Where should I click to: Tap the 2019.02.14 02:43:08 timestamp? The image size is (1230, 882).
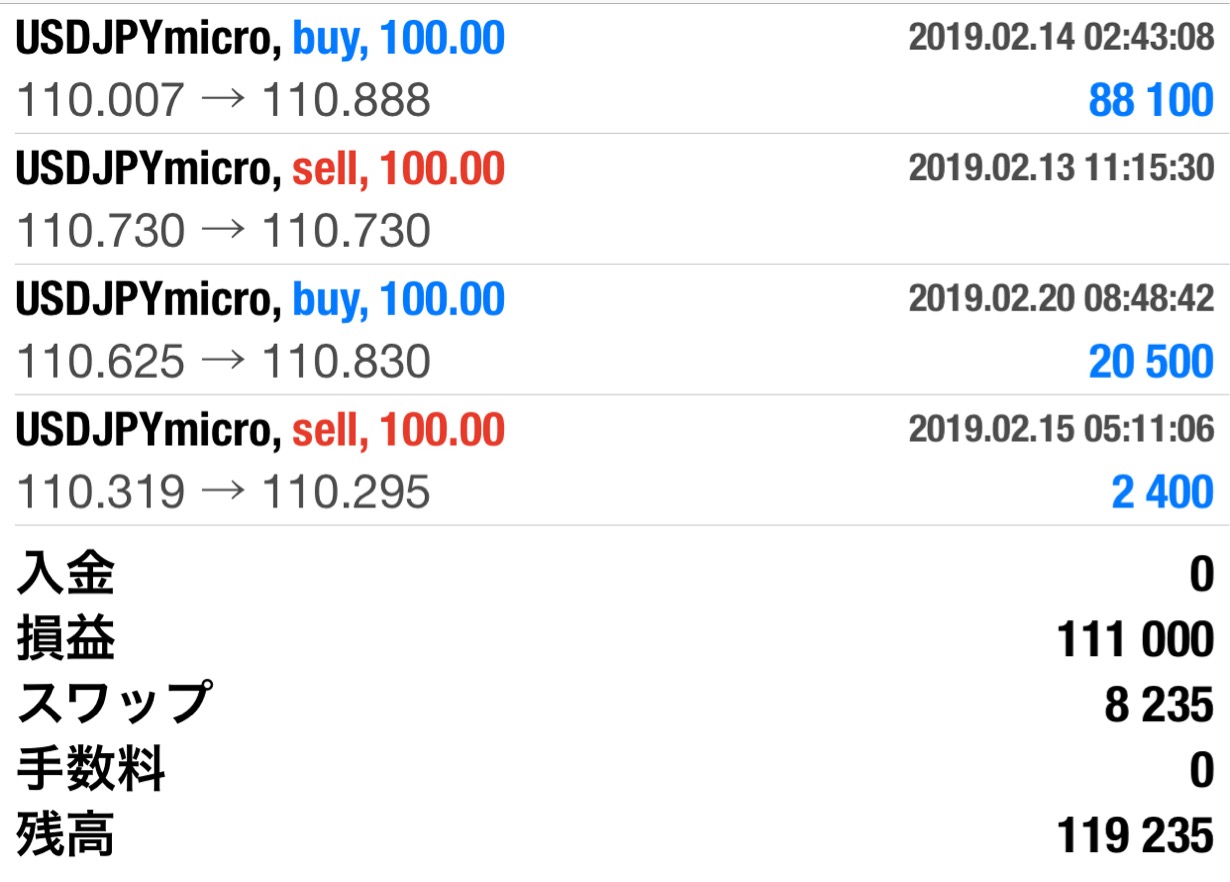coord(1061,38)
